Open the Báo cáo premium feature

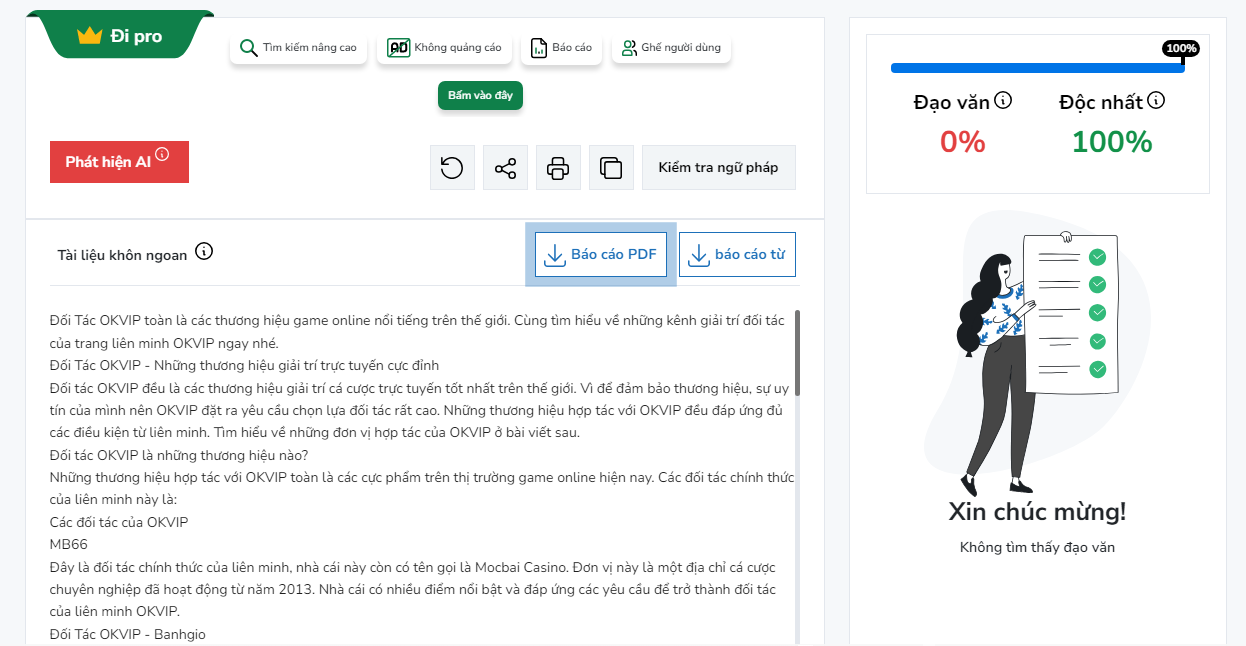pos(561,48)
